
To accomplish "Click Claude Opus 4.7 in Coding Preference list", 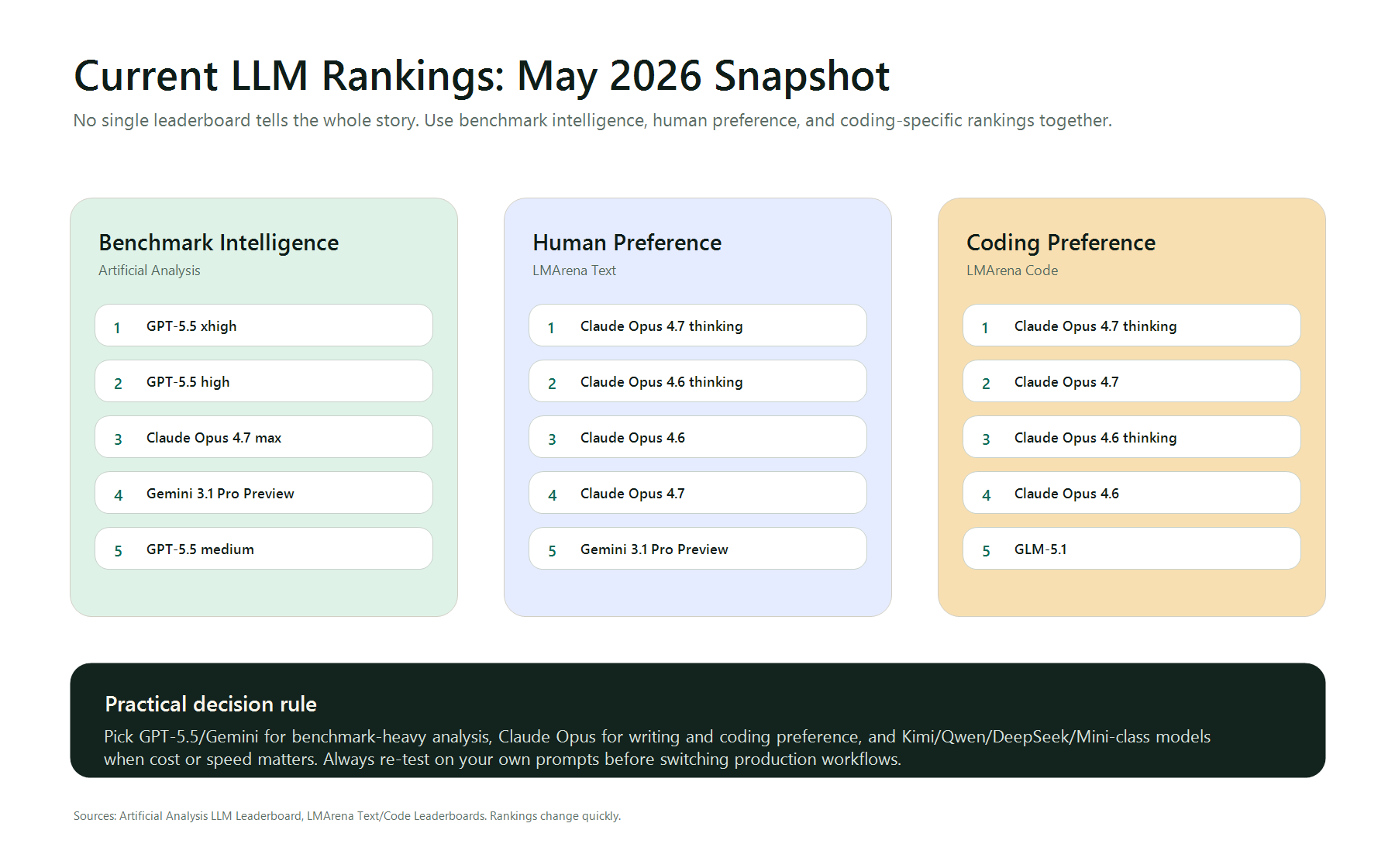I will [1131, 381].
